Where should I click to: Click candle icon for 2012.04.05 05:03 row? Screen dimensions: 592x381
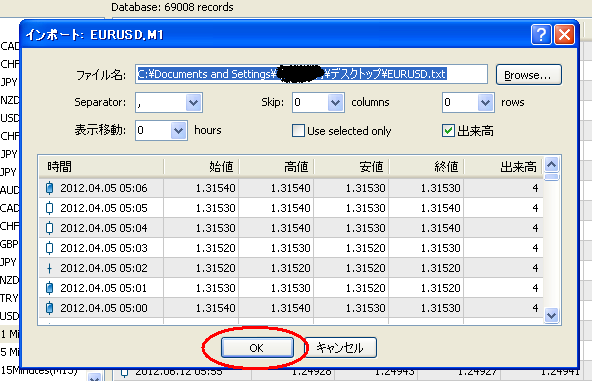[49, 248]
